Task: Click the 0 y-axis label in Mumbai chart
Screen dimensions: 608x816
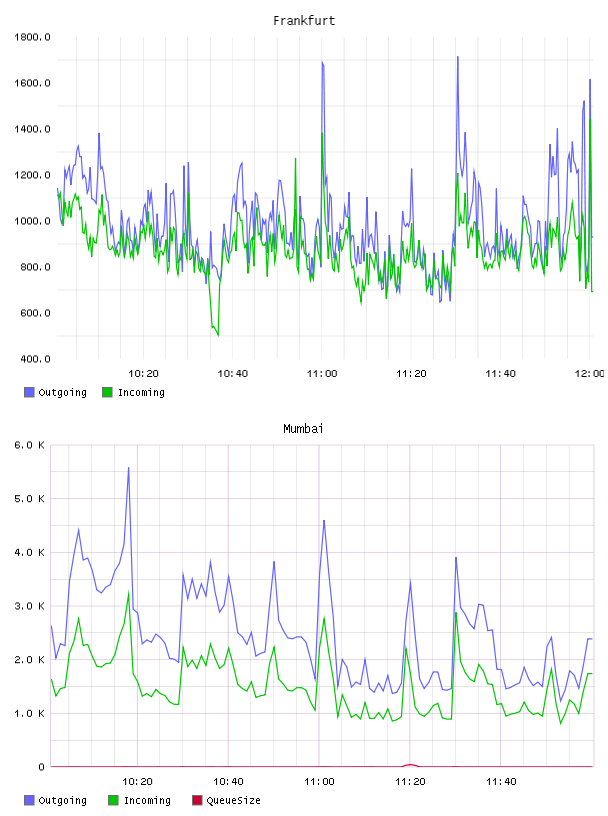Action: tap(41, 767)
